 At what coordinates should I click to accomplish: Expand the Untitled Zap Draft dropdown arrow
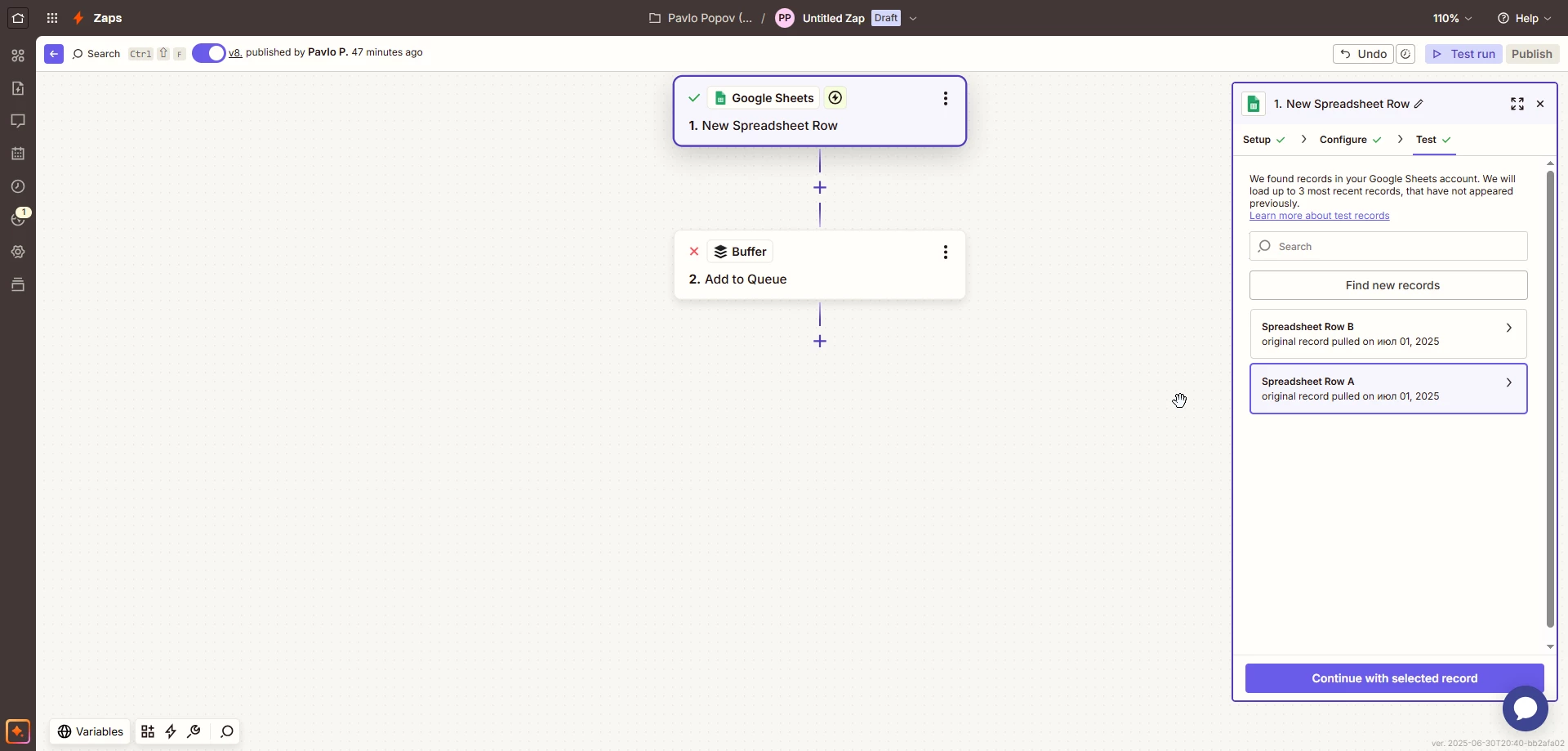(x=913, y=18)
